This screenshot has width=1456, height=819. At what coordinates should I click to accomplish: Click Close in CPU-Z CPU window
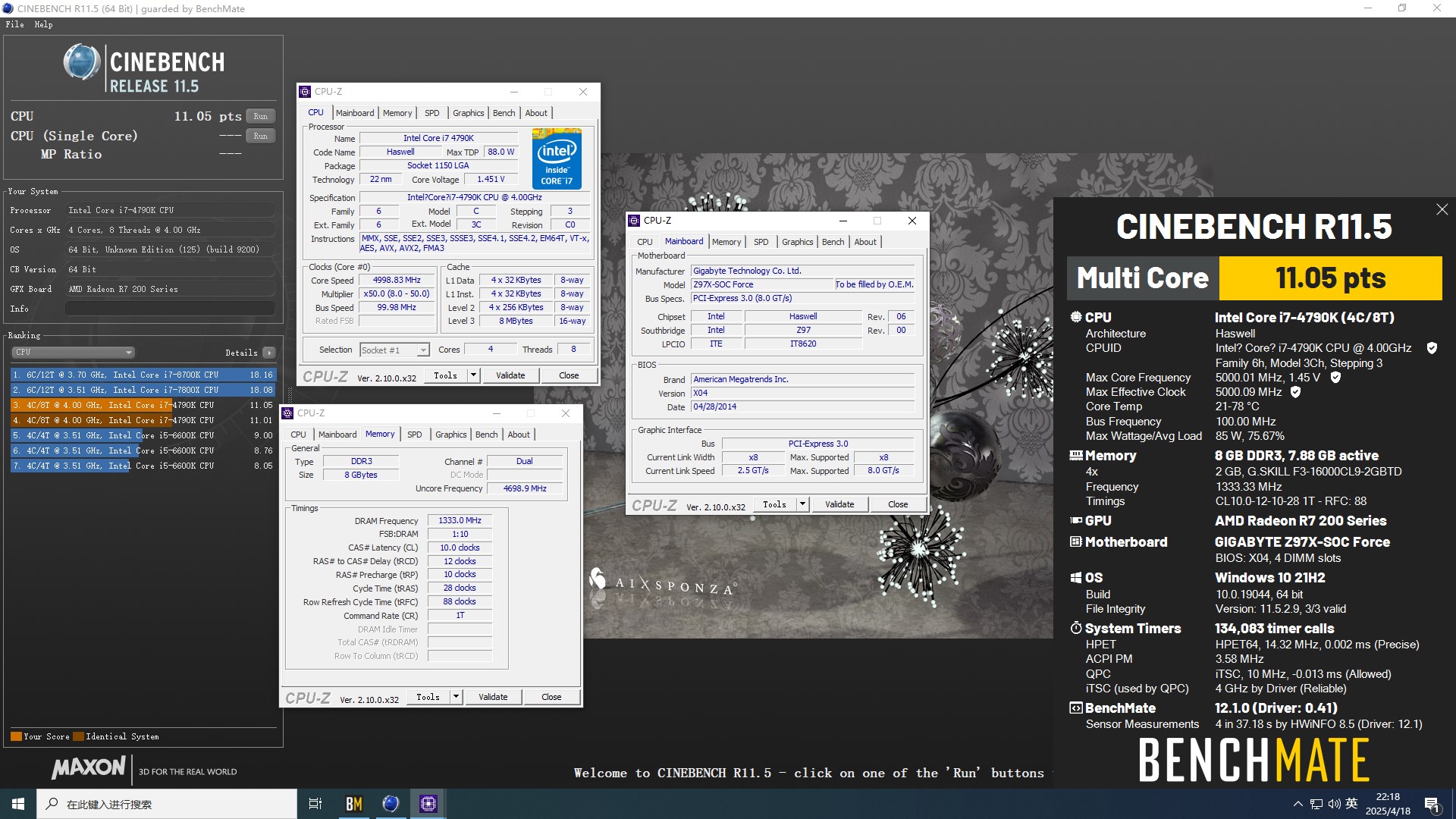pyautogui.click(x=569, y=375)
